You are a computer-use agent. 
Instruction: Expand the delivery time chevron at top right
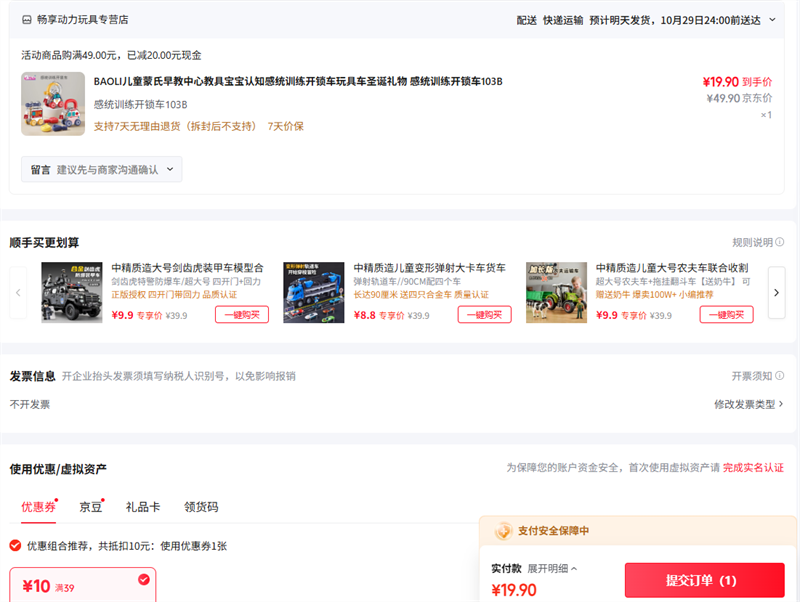(772, 20)
